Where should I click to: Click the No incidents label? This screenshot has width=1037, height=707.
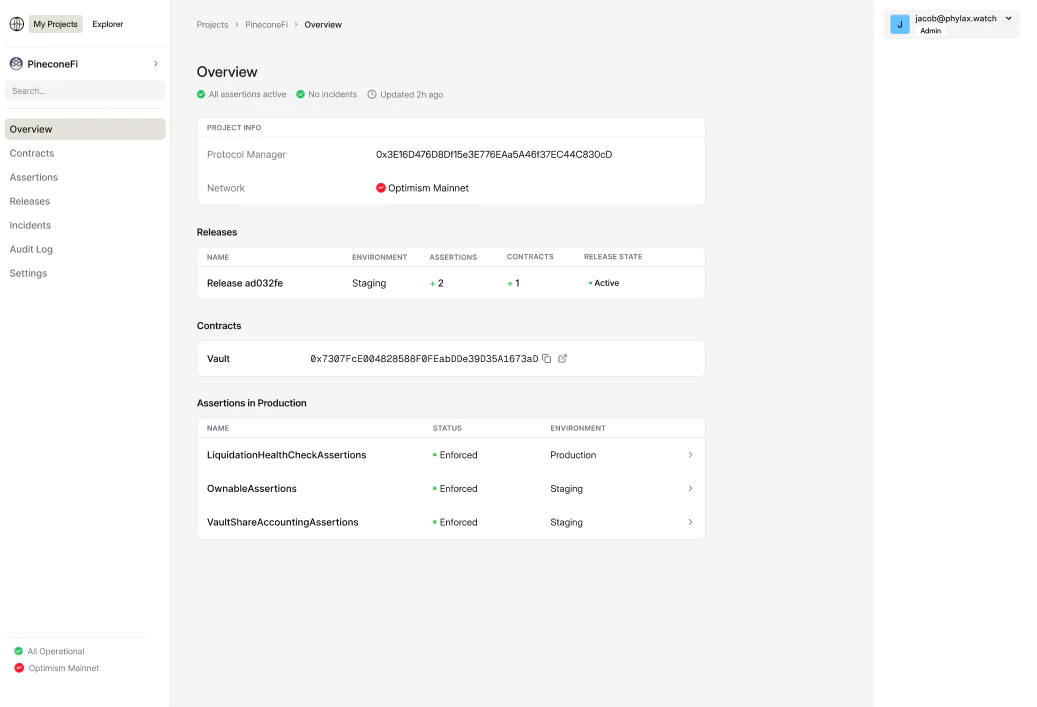click(333, 95)
